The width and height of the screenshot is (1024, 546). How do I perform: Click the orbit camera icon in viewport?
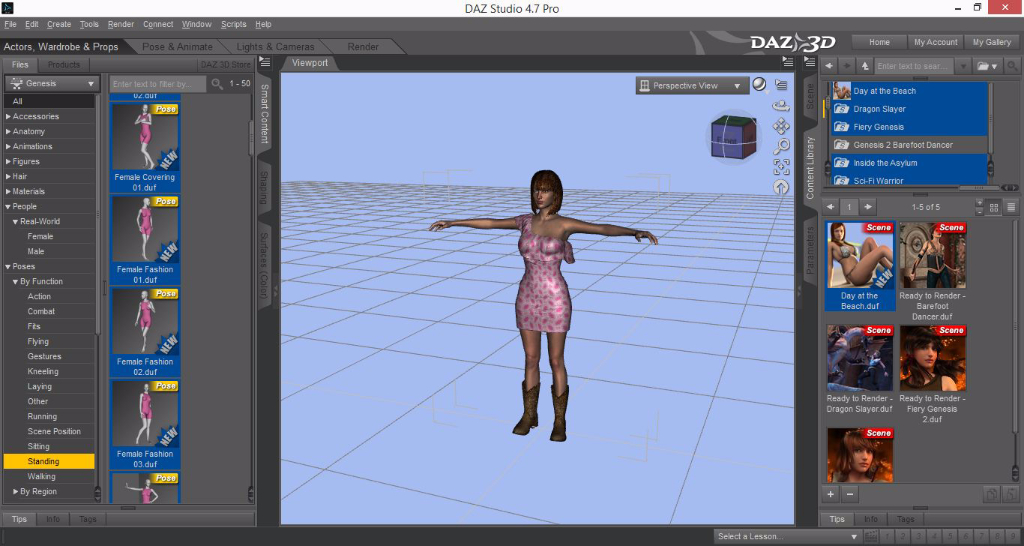tap(780, 105)
